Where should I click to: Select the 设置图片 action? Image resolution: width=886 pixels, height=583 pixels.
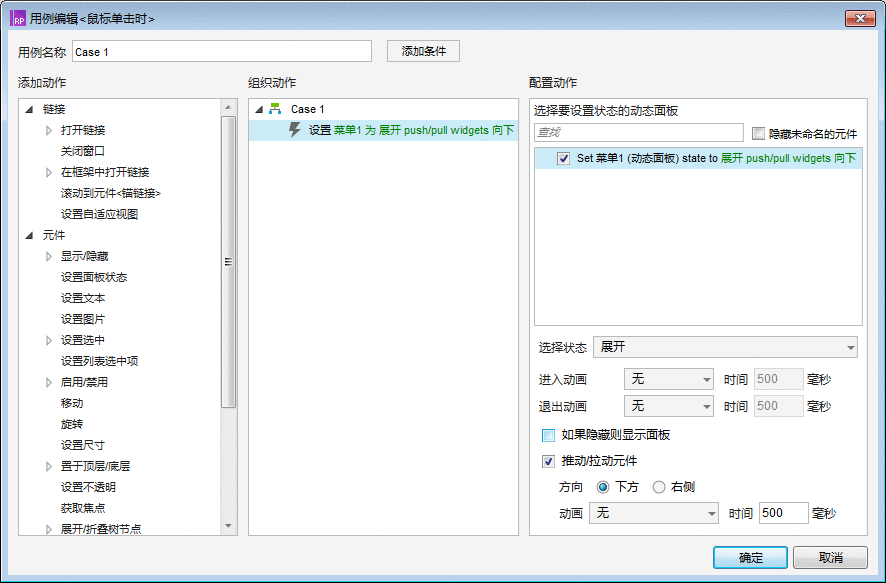pyautogui.click(x=83, y=319)
